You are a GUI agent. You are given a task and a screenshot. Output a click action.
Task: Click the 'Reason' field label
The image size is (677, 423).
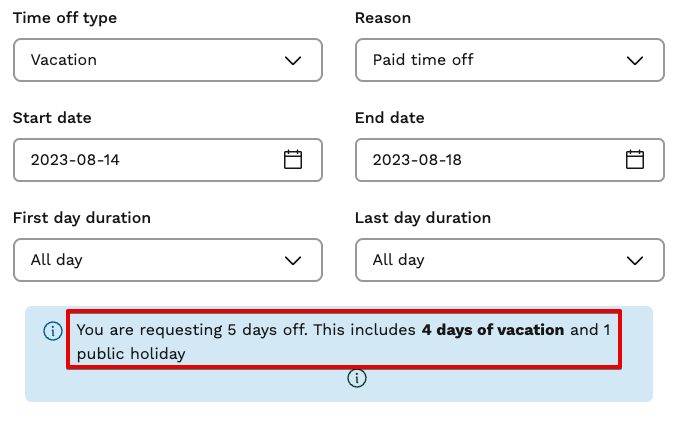pyautogui.click(x=383, y=18)
